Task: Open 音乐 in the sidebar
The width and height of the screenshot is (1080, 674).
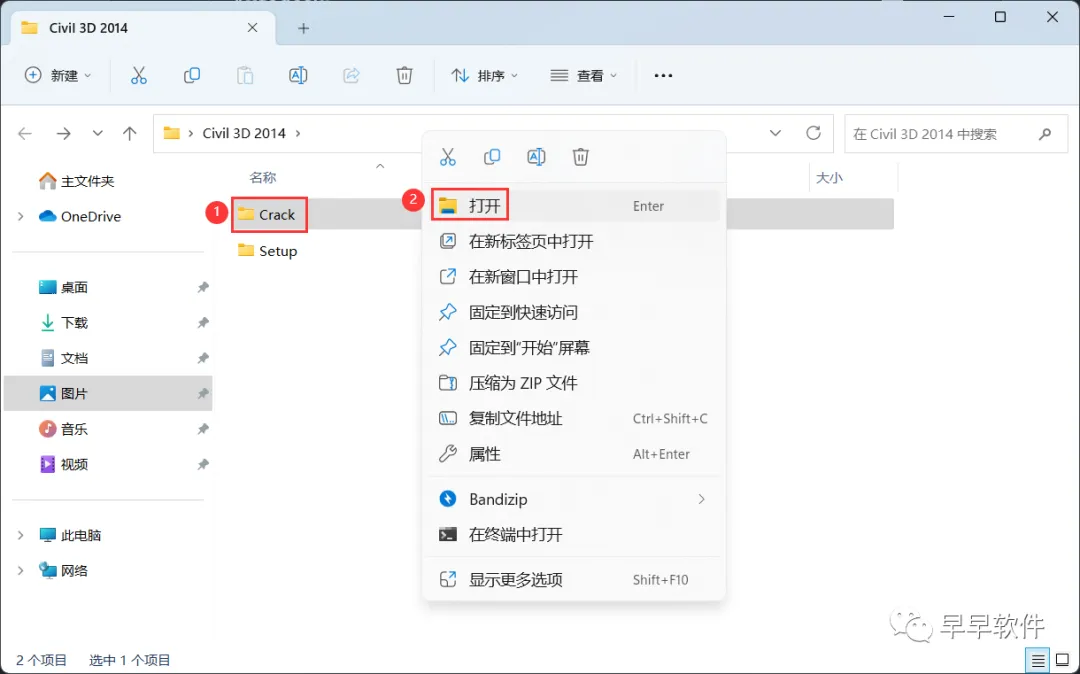Action: point(63,429)
